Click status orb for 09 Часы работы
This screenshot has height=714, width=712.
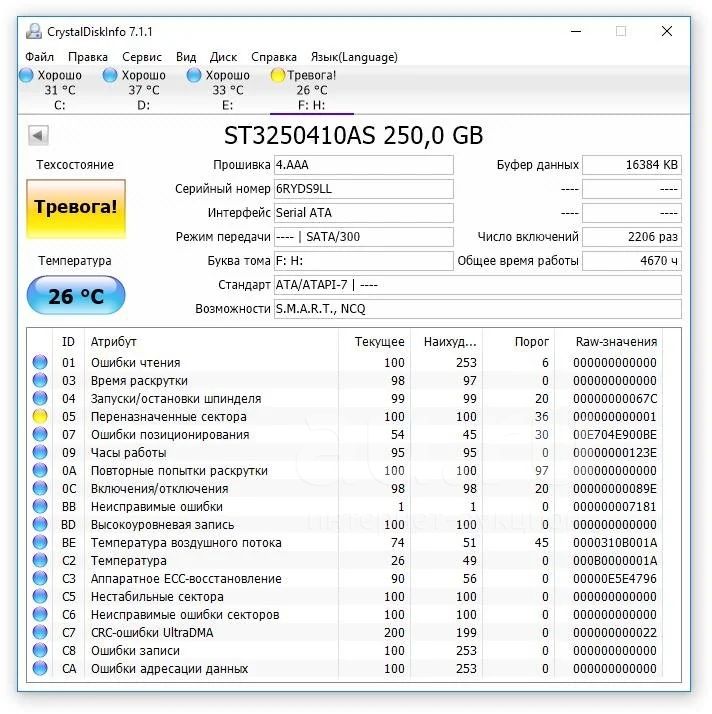point(40,452)
